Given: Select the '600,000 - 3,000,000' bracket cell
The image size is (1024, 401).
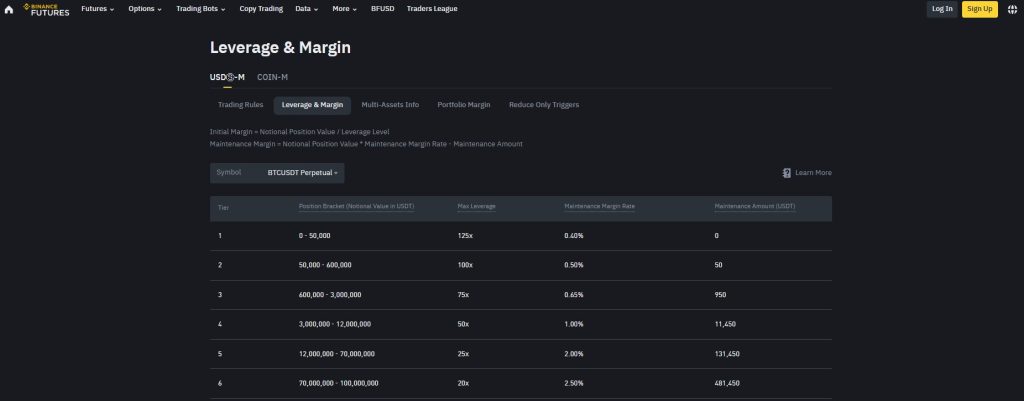Looking at the screenshot, I should pyautogui.click(x=330, y=295).
